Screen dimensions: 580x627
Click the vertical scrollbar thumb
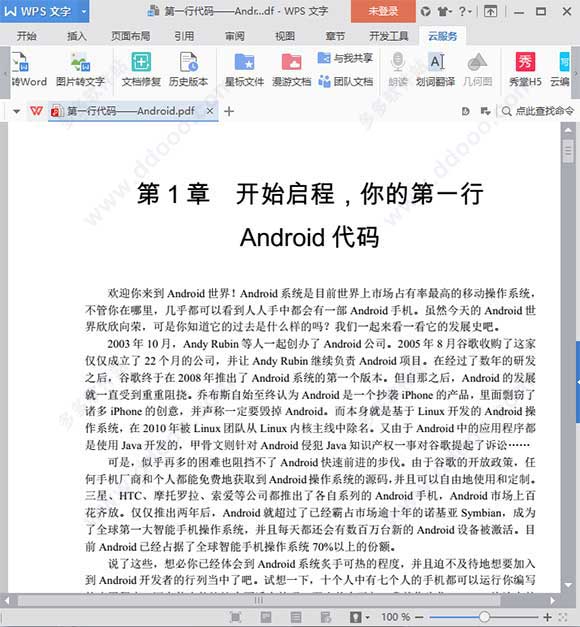point(568,150)
